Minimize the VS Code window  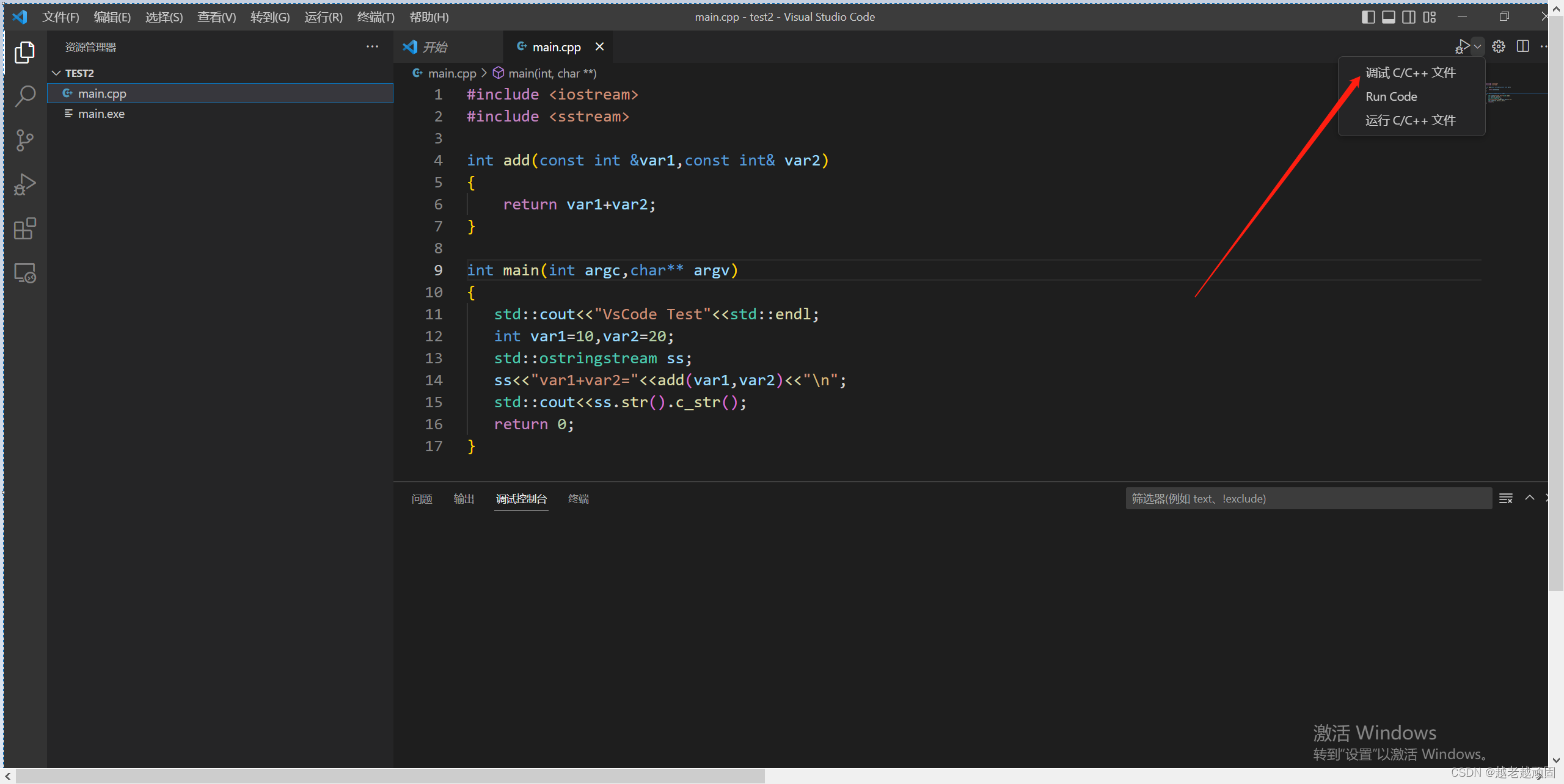(1462, 16)
